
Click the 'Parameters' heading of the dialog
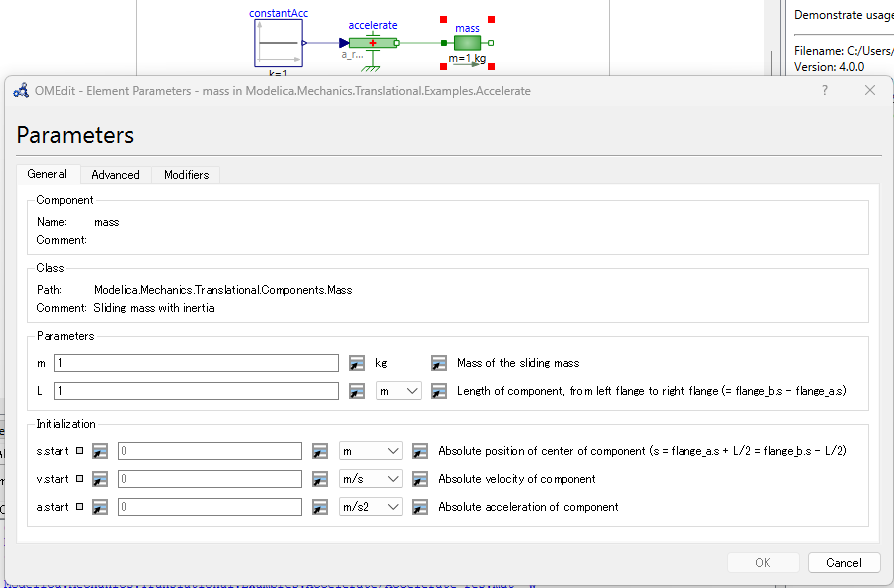(x=75, y=135)
